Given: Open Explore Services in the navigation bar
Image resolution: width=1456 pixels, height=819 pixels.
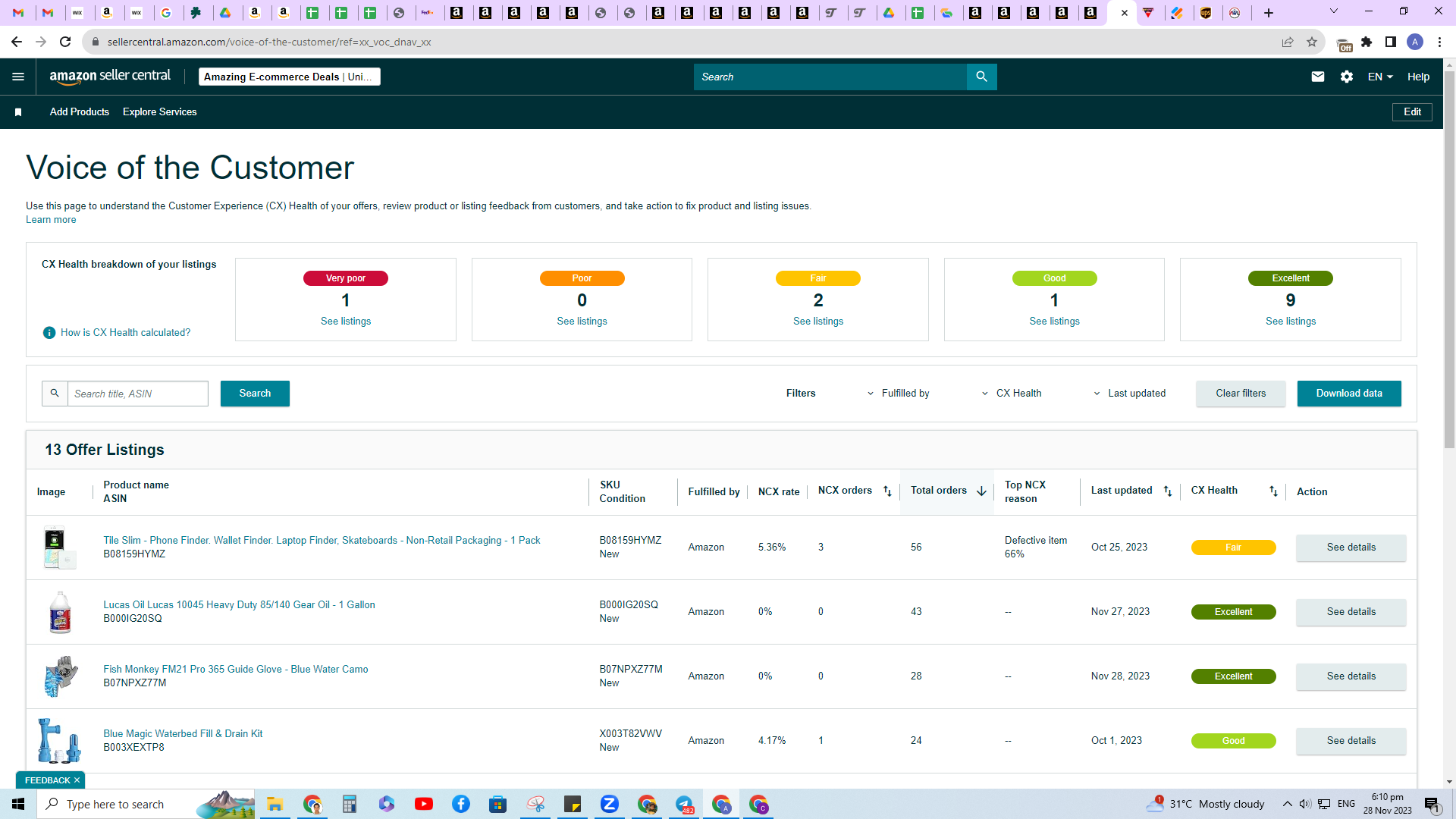Looking at the screenshot, I should pos(160,112).
